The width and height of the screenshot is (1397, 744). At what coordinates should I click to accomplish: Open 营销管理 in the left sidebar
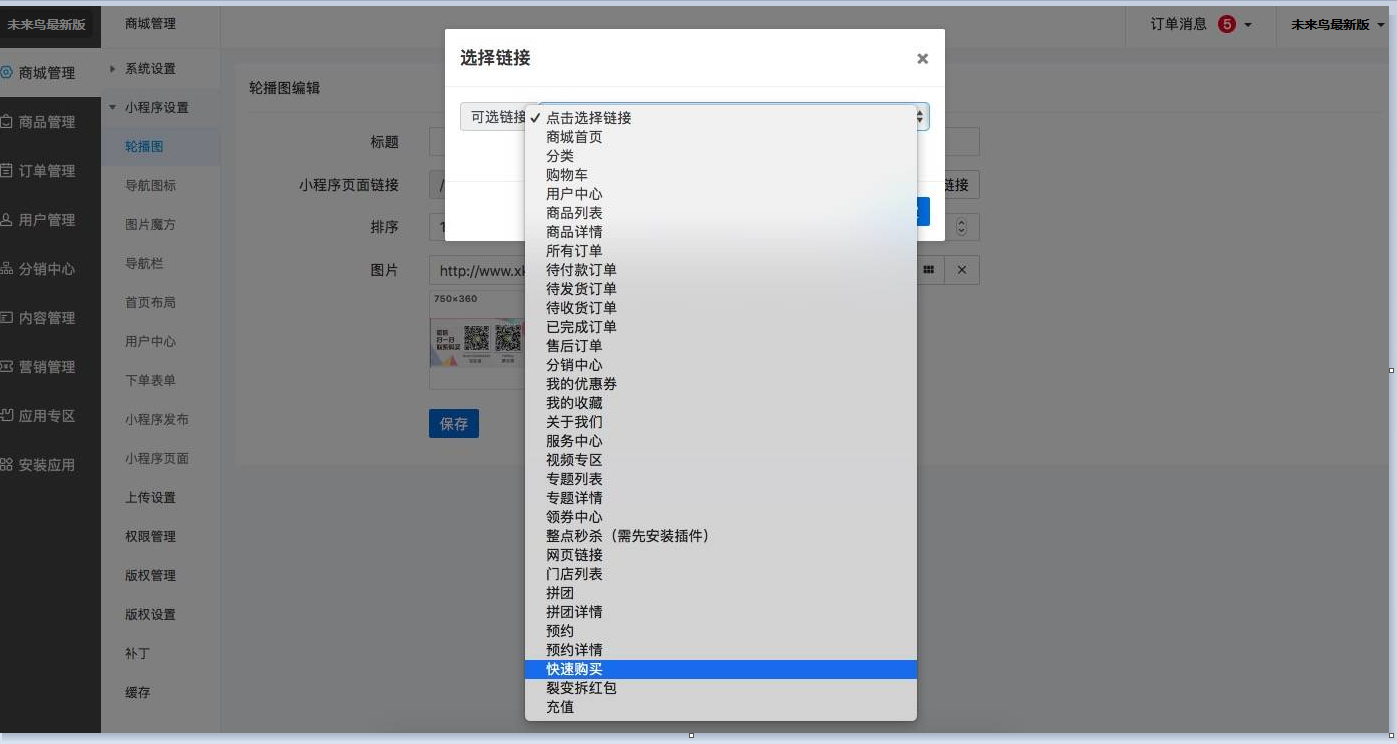point(46,367)
